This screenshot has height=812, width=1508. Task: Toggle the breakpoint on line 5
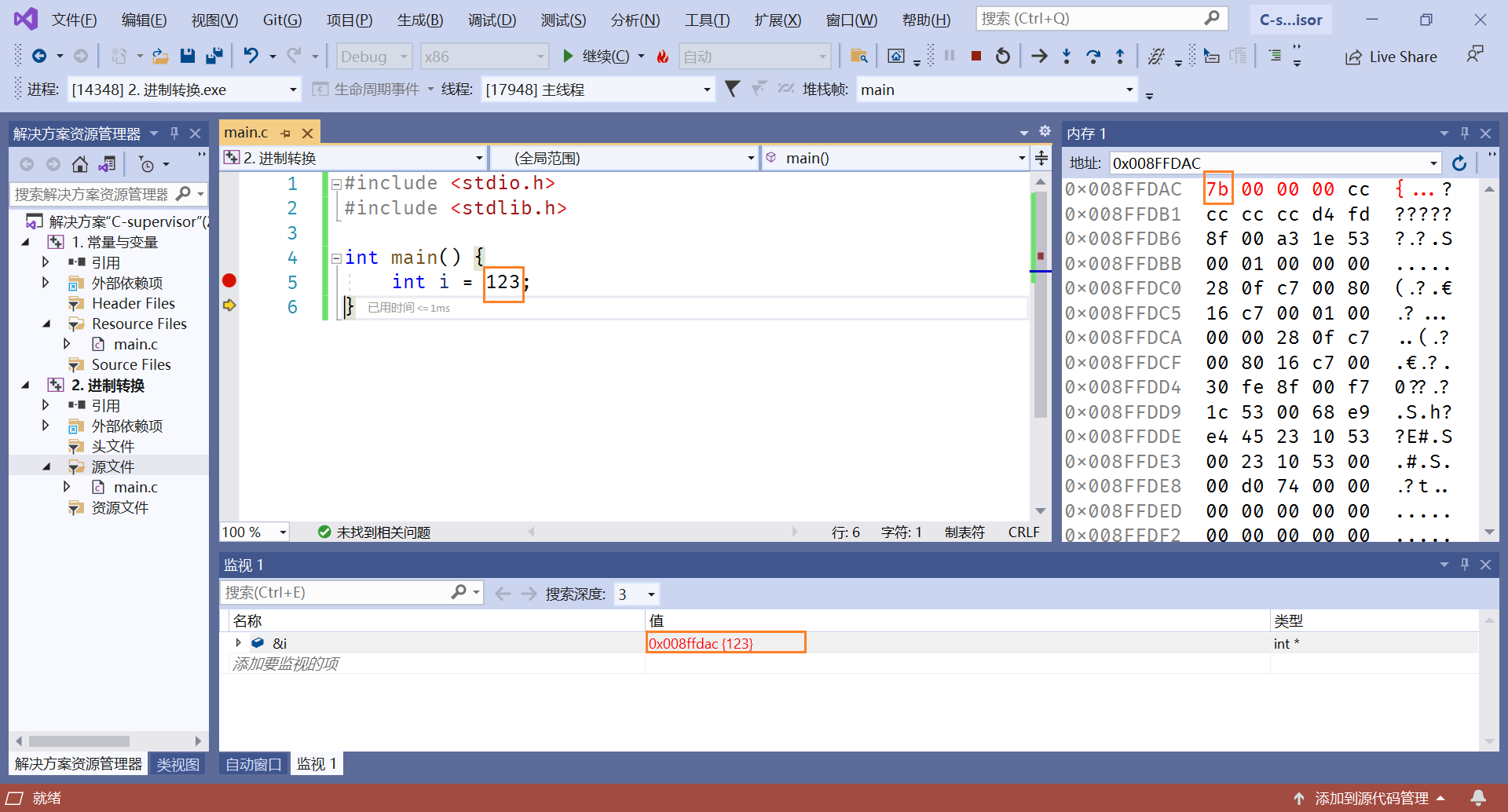point(229,280)
